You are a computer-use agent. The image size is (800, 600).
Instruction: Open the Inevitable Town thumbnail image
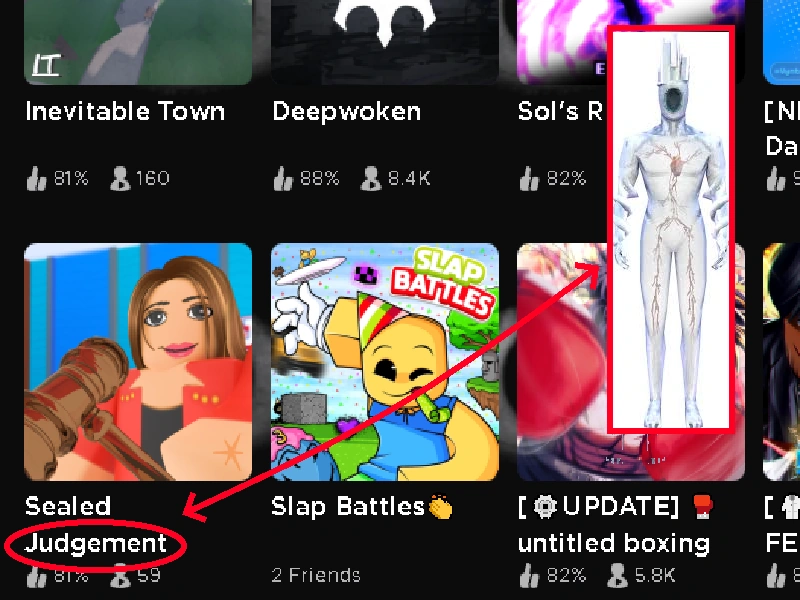click(x=138, y=42)
